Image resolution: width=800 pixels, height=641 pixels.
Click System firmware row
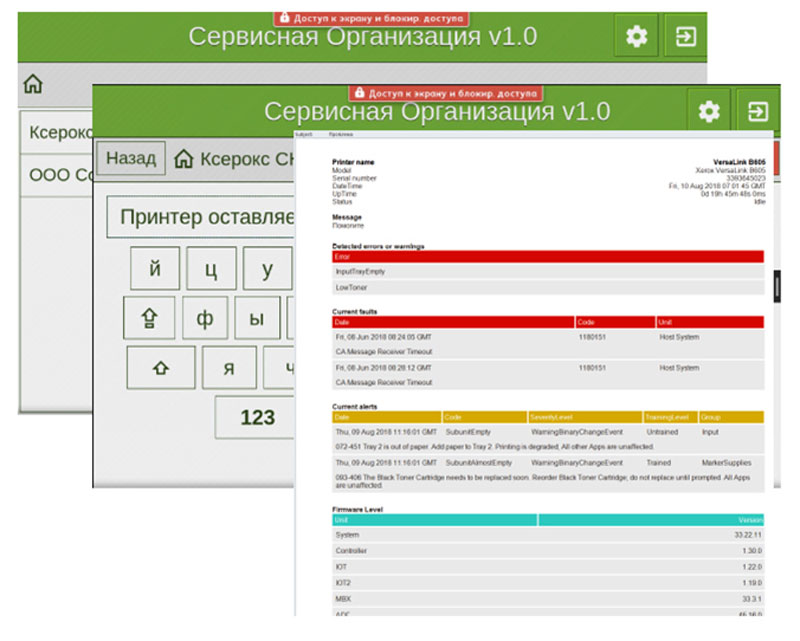click(x=548, y=535)
